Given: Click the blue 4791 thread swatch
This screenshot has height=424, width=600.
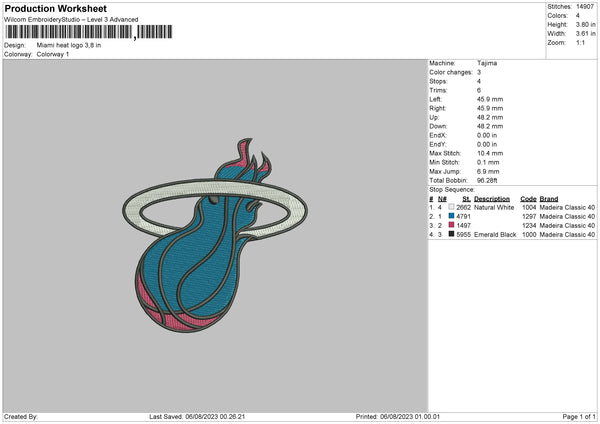Looking at the screenshot, I should [x=451, y=216].
